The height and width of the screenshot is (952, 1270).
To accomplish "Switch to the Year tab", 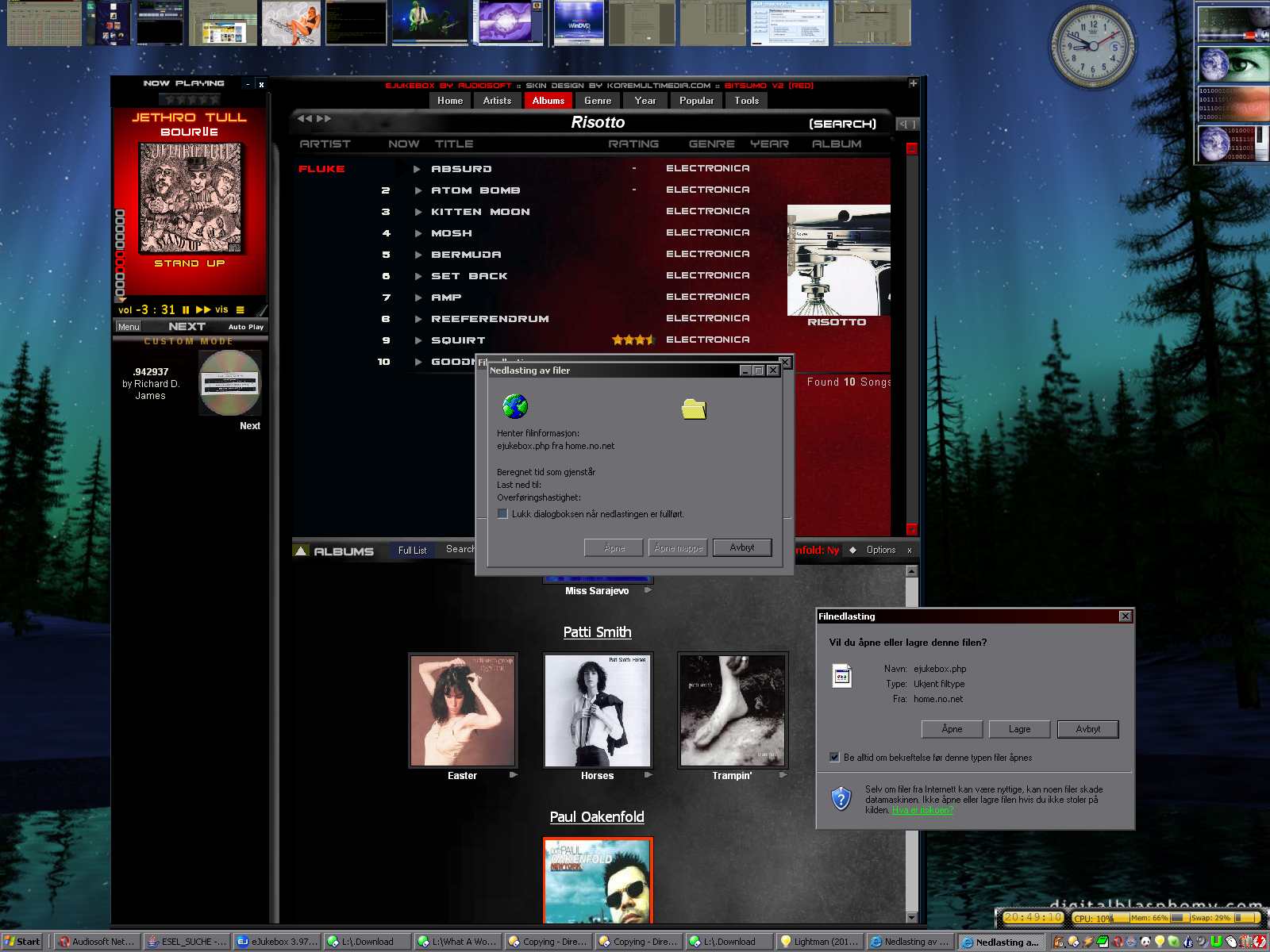I will pyautogui.click(x=645, y=101).
